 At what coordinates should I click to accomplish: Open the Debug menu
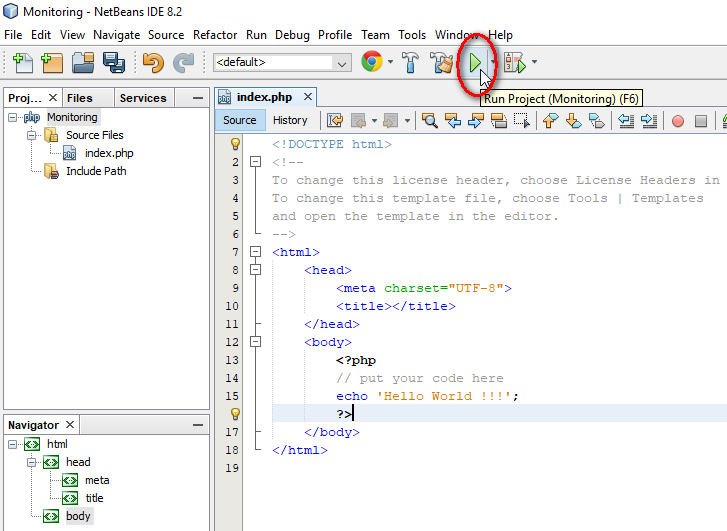tap(292, 35)
